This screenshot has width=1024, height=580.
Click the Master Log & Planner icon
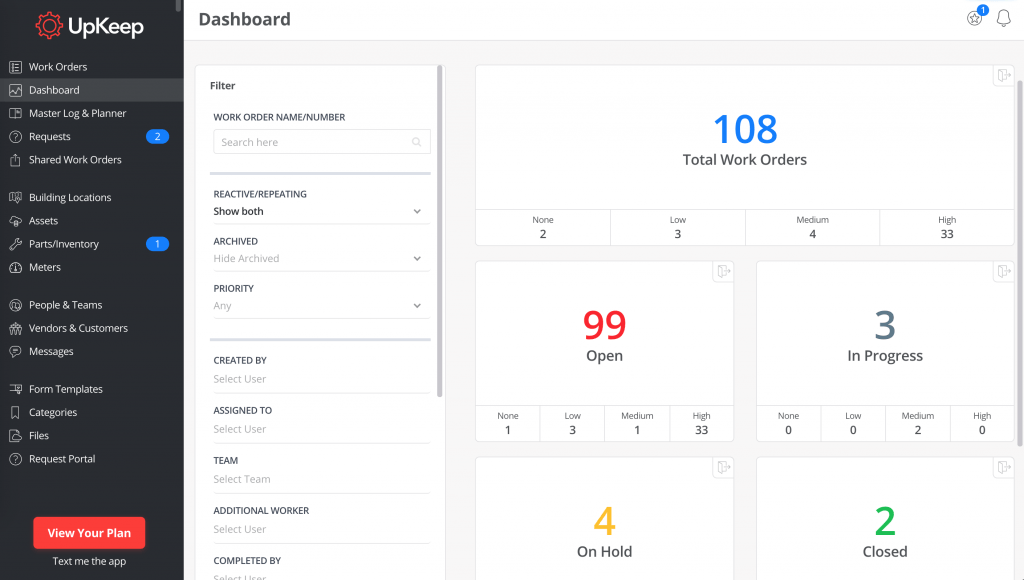15,114
